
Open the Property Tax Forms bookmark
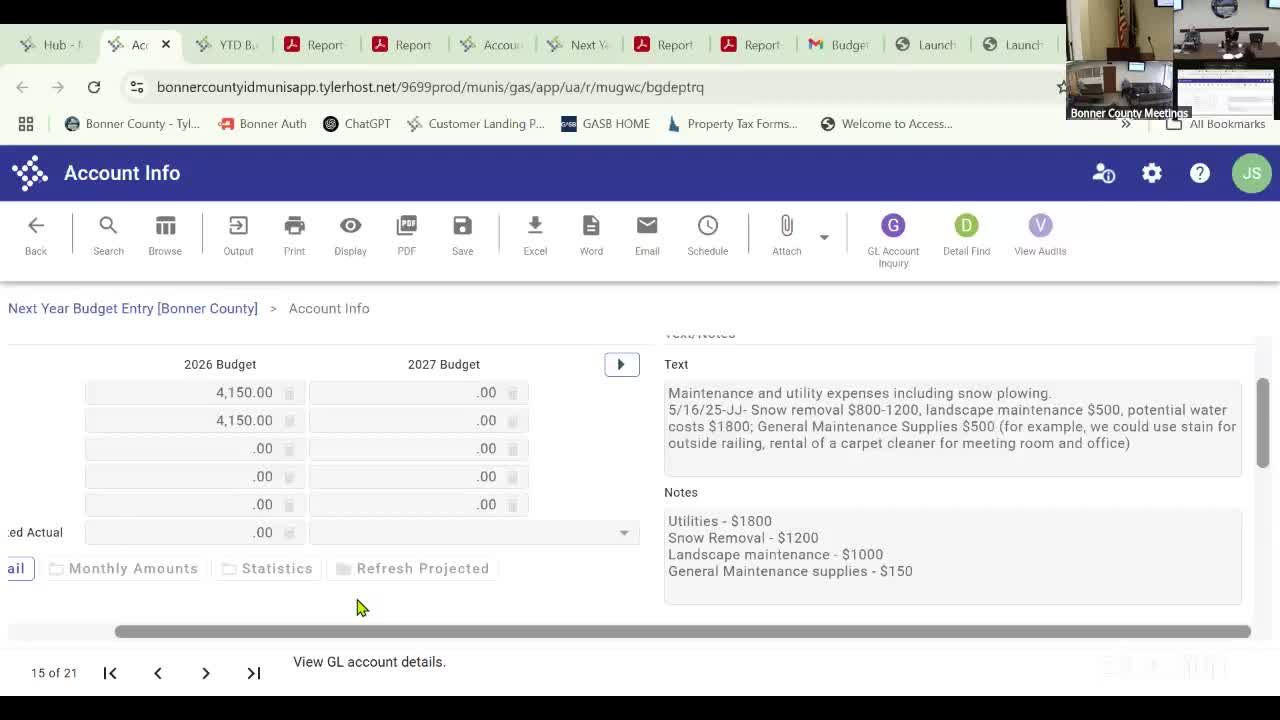(732, 124)
